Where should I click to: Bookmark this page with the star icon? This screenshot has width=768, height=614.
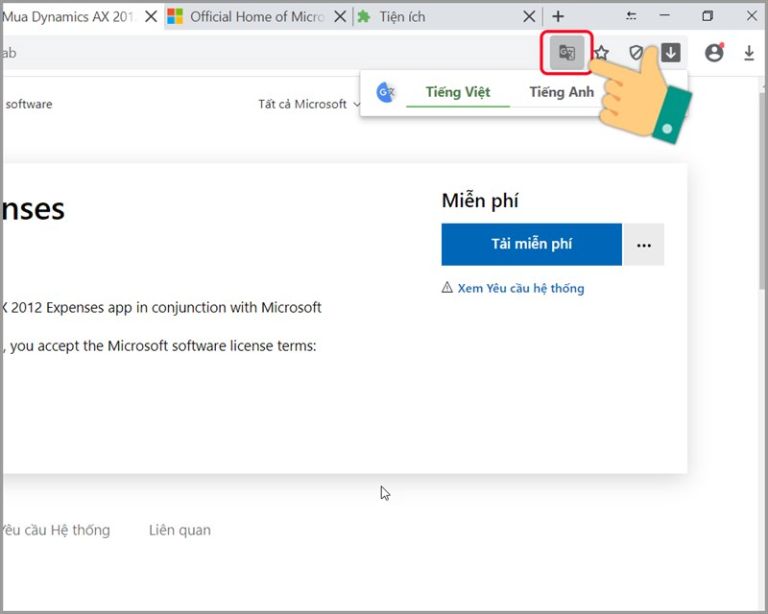click(x=601, y=52)
